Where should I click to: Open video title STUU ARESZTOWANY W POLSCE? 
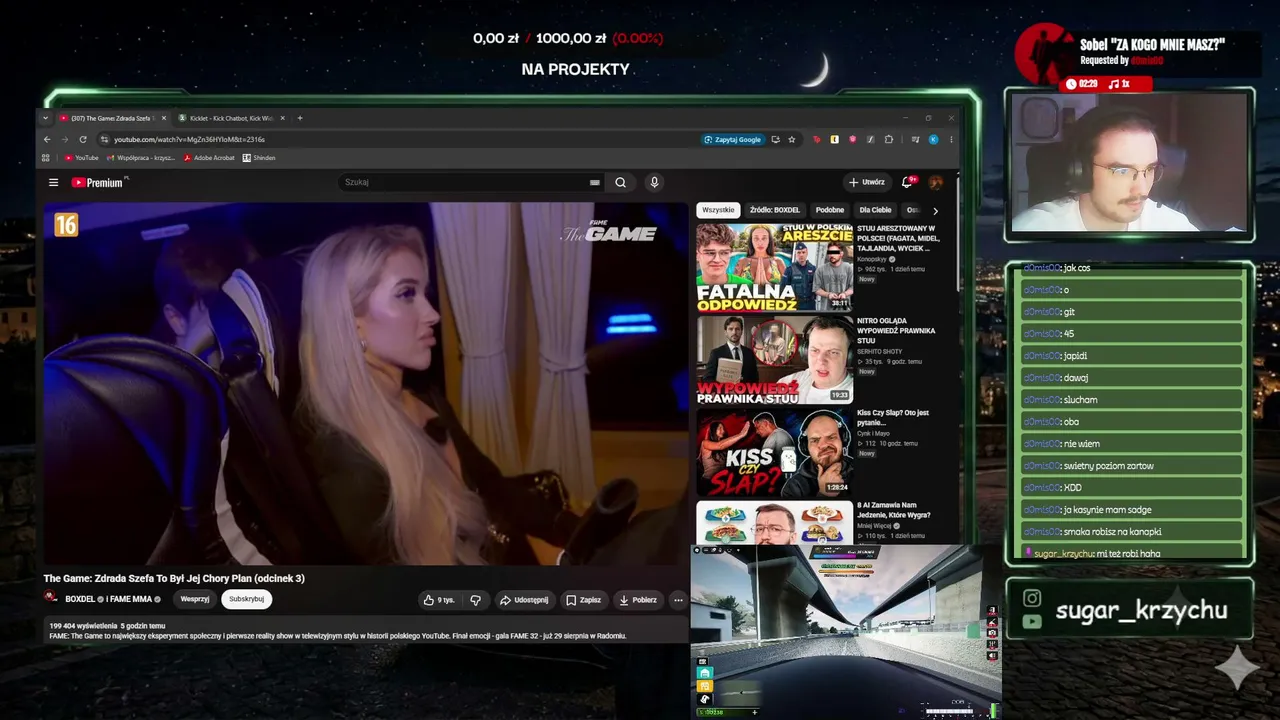(x=897, y=238)
